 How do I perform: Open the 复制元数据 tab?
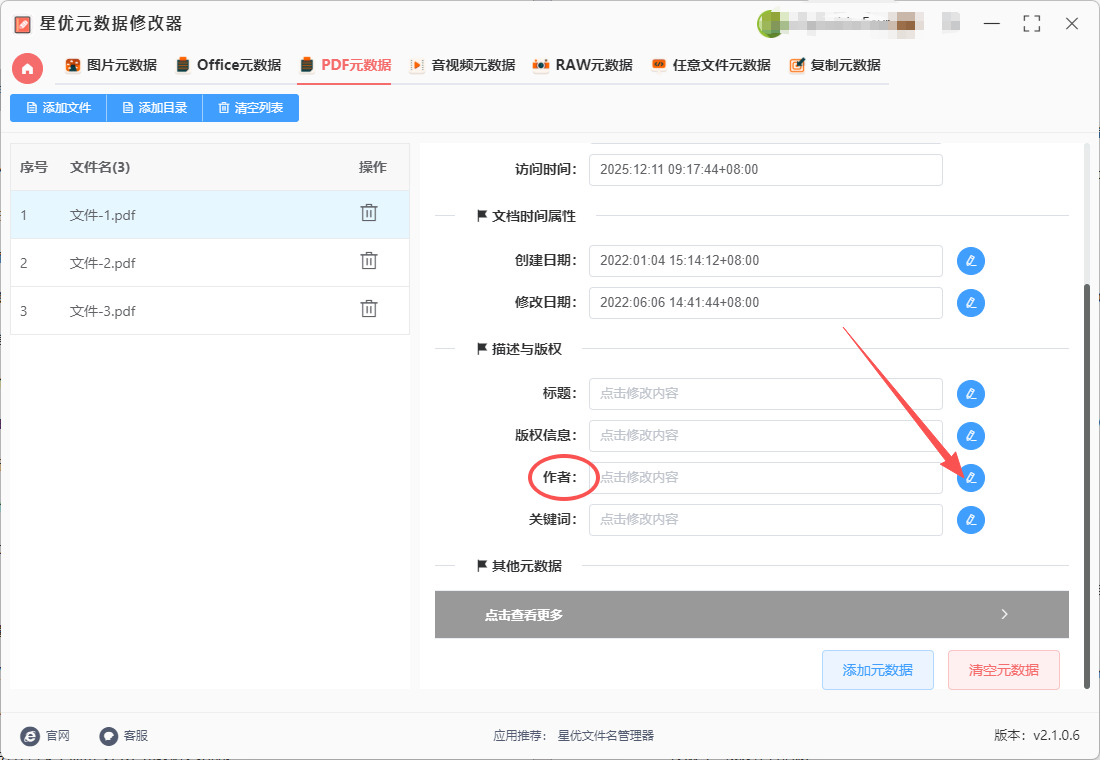click(835, 65)
